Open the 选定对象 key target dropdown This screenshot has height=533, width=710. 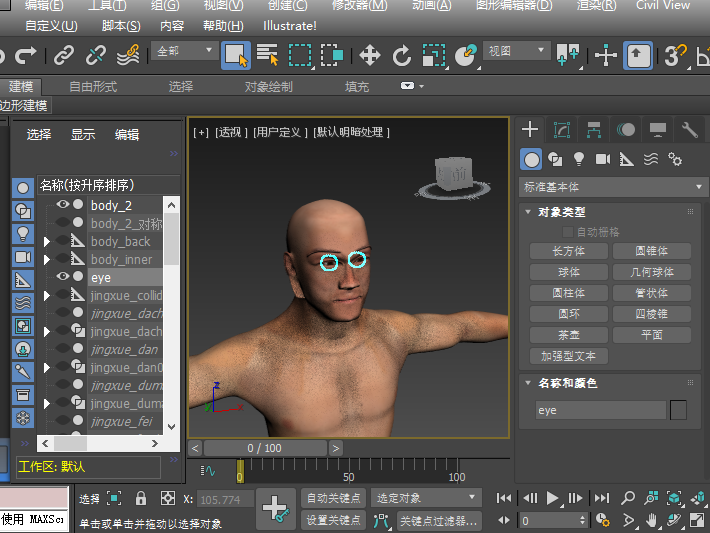(426, 498)
